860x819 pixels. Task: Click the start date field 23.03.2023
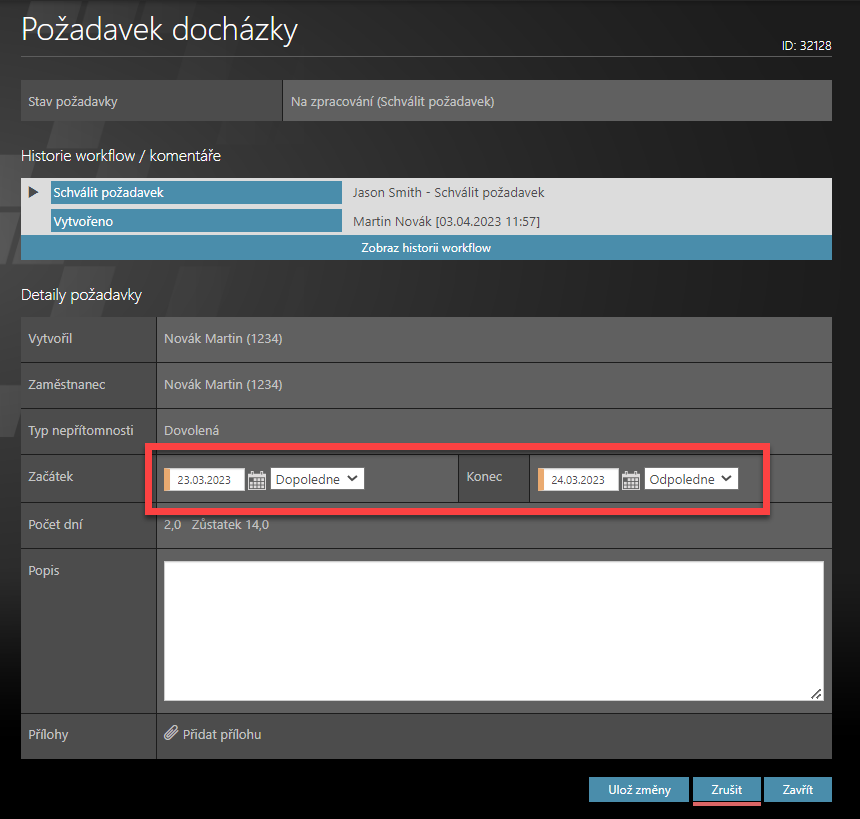tap(206, 480)
